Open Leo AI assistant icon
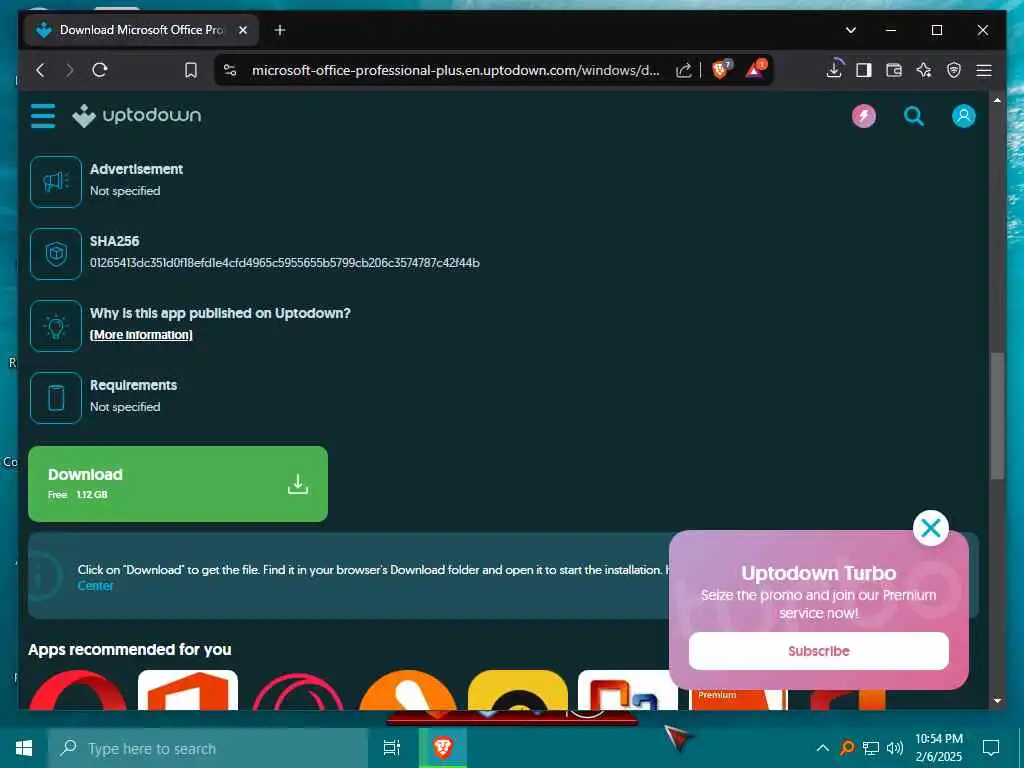This screenshot has width=1024, height=768. coord(923,70)
